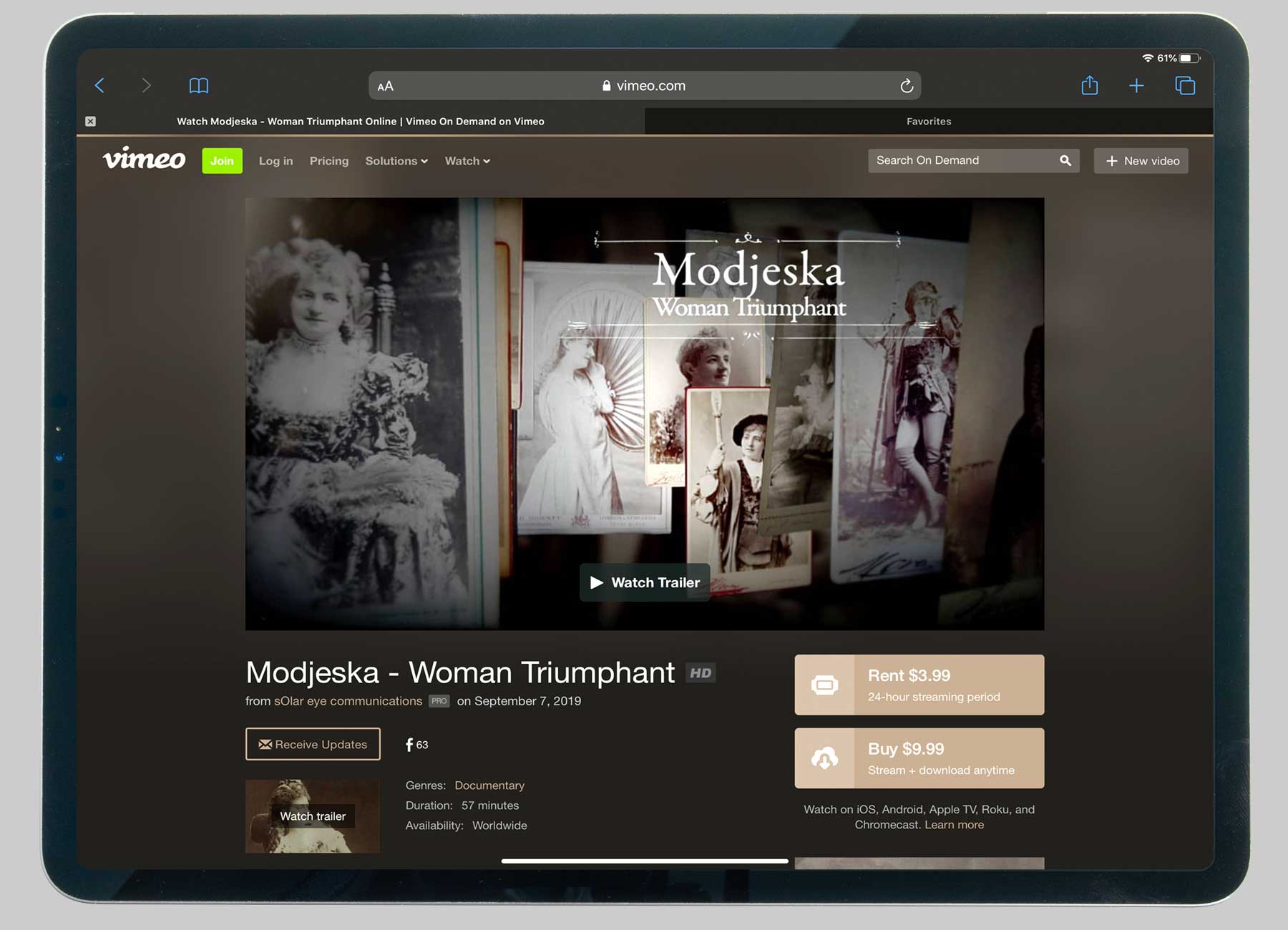Click the search magnifier icon
1288x930 pixels.
1065,161
